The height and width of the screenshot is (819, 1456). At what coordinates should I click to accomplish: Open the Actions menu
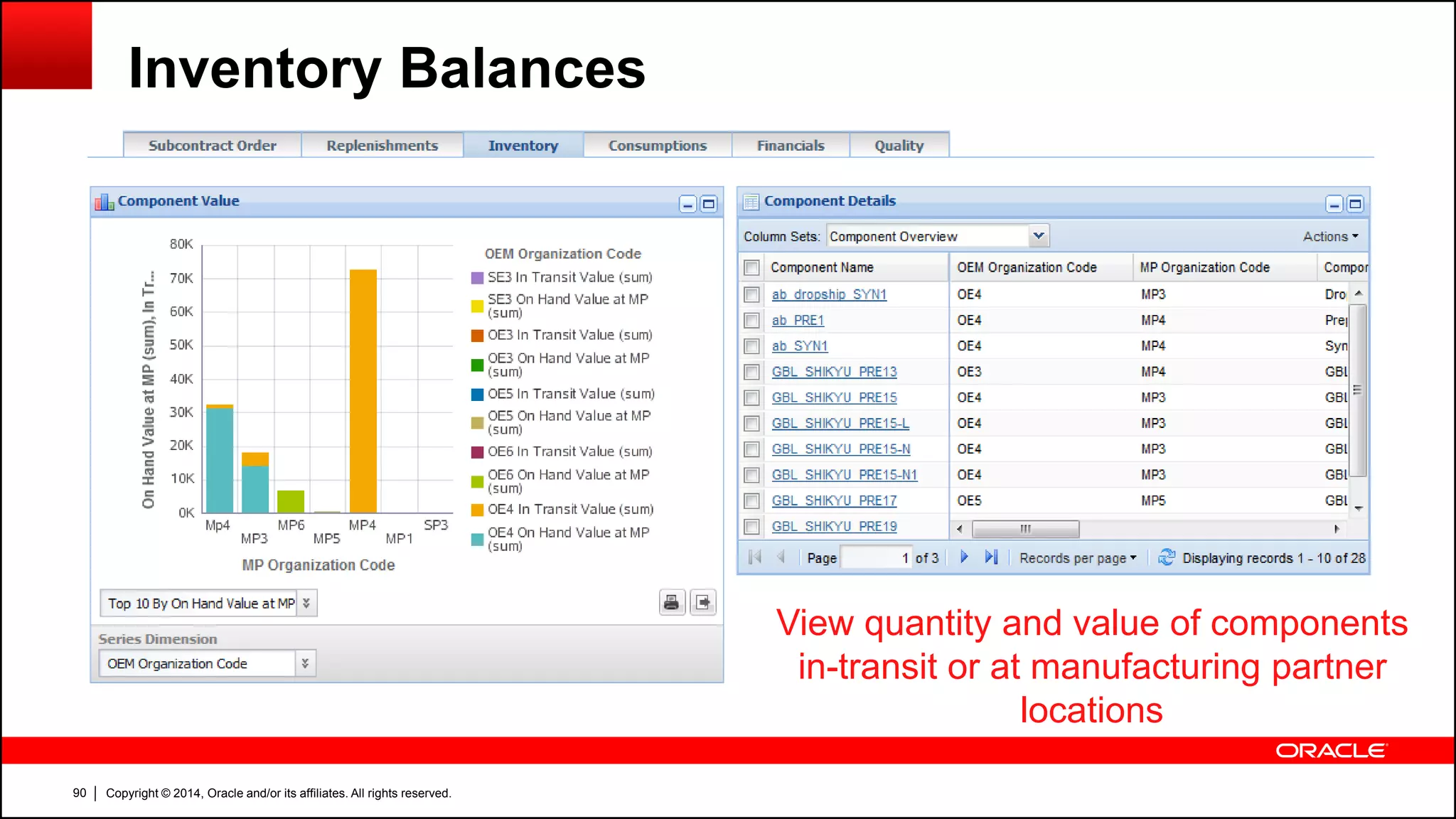pyautogui.click(x=1330, y=237)
